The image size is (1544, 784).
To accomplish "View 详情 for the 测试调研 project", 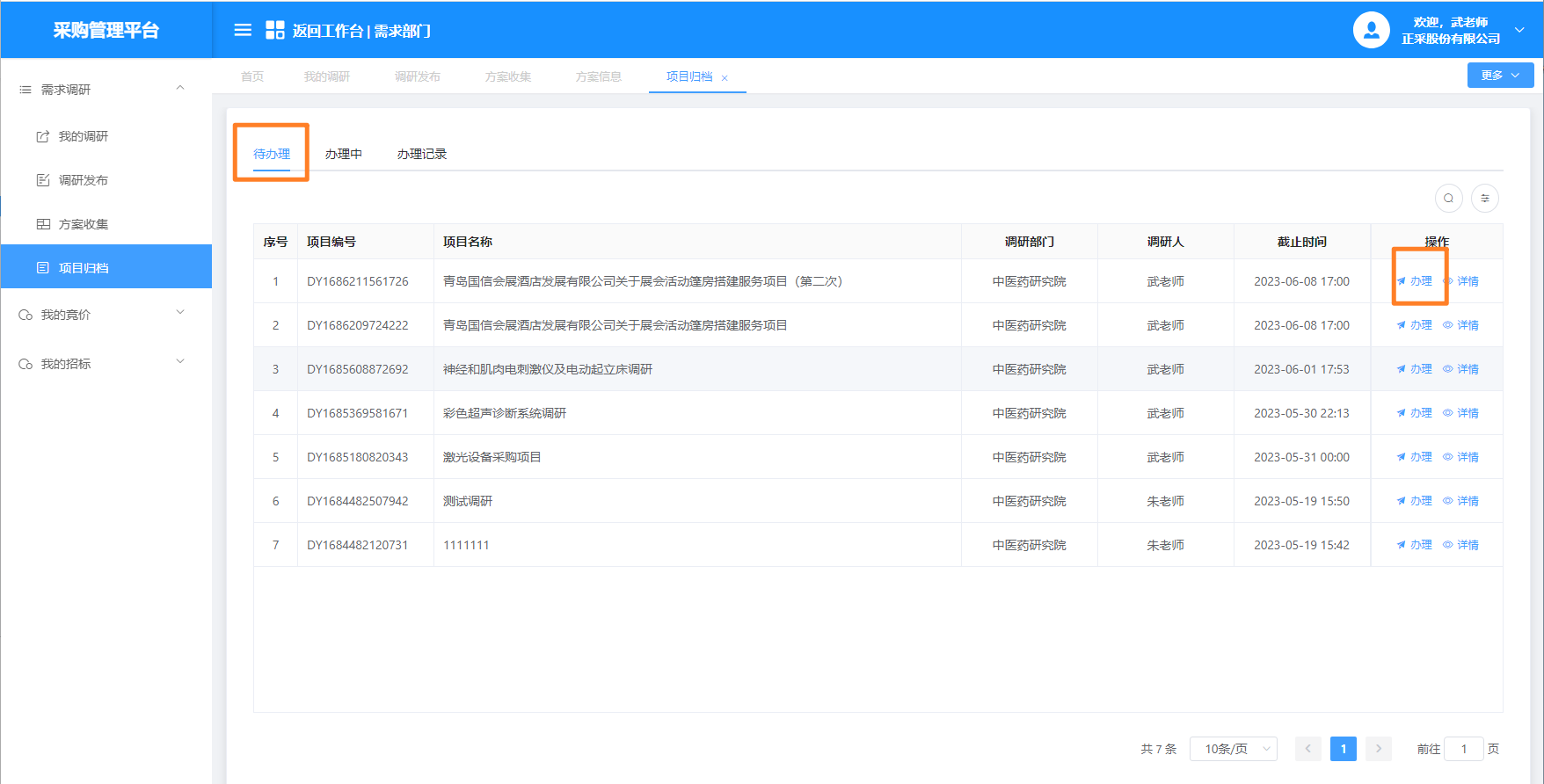I will coord(1461,501).
